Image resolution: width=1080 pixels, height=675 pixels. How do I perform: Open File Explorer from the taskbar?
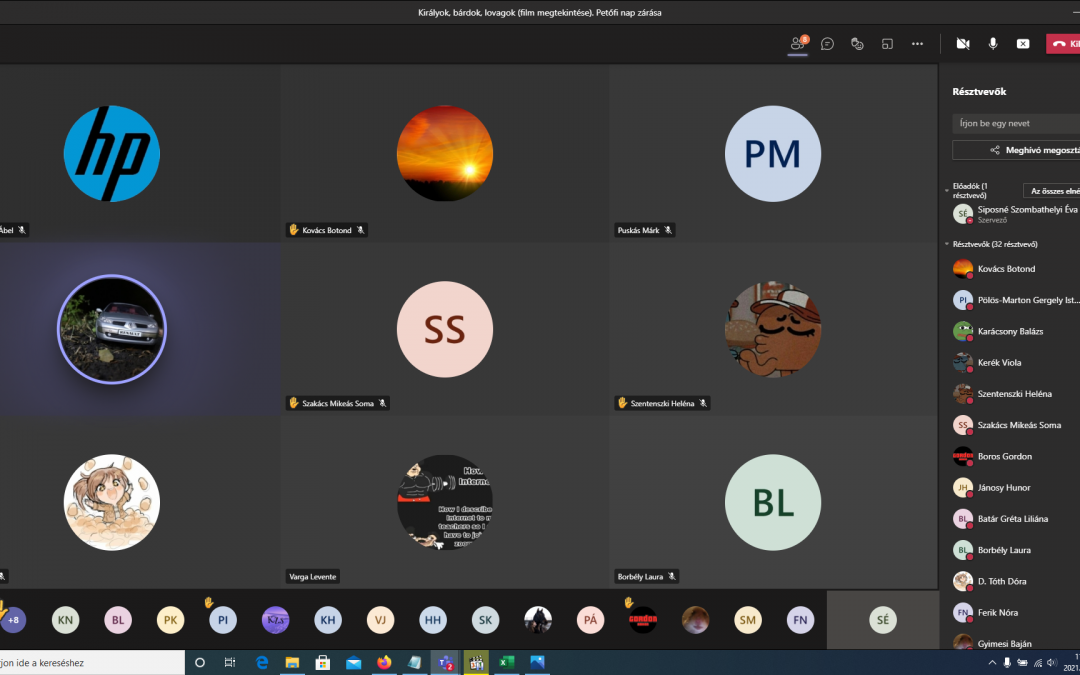(292, 663)
